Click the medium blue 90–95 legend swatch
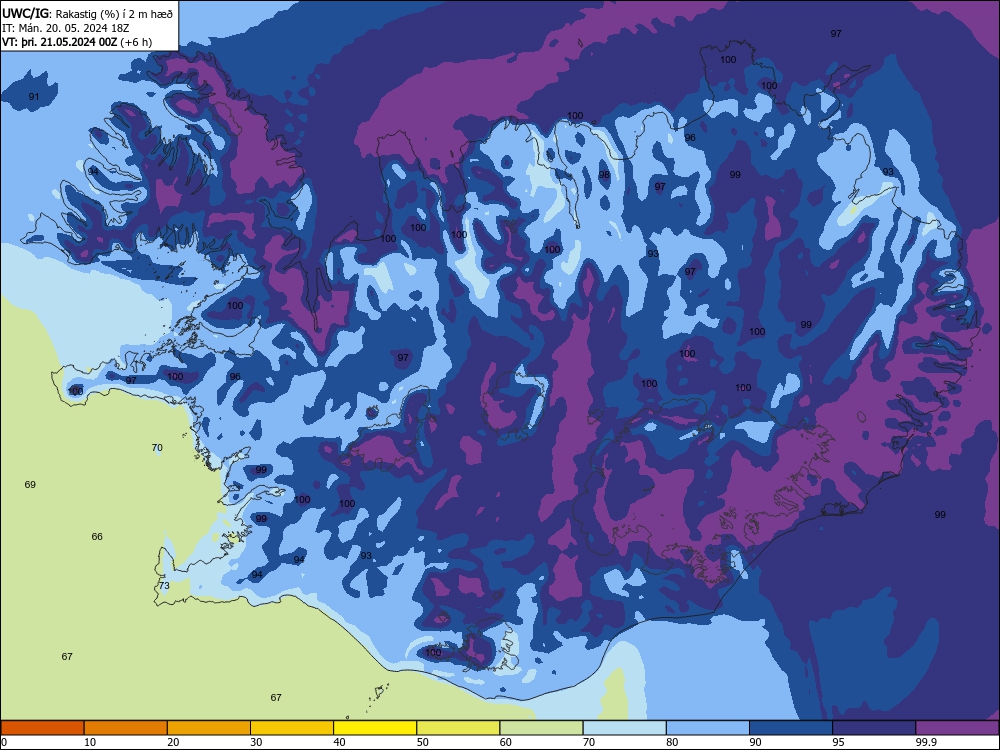The height and width of the screenshot is (750, 1000). [x=791, y=728]
